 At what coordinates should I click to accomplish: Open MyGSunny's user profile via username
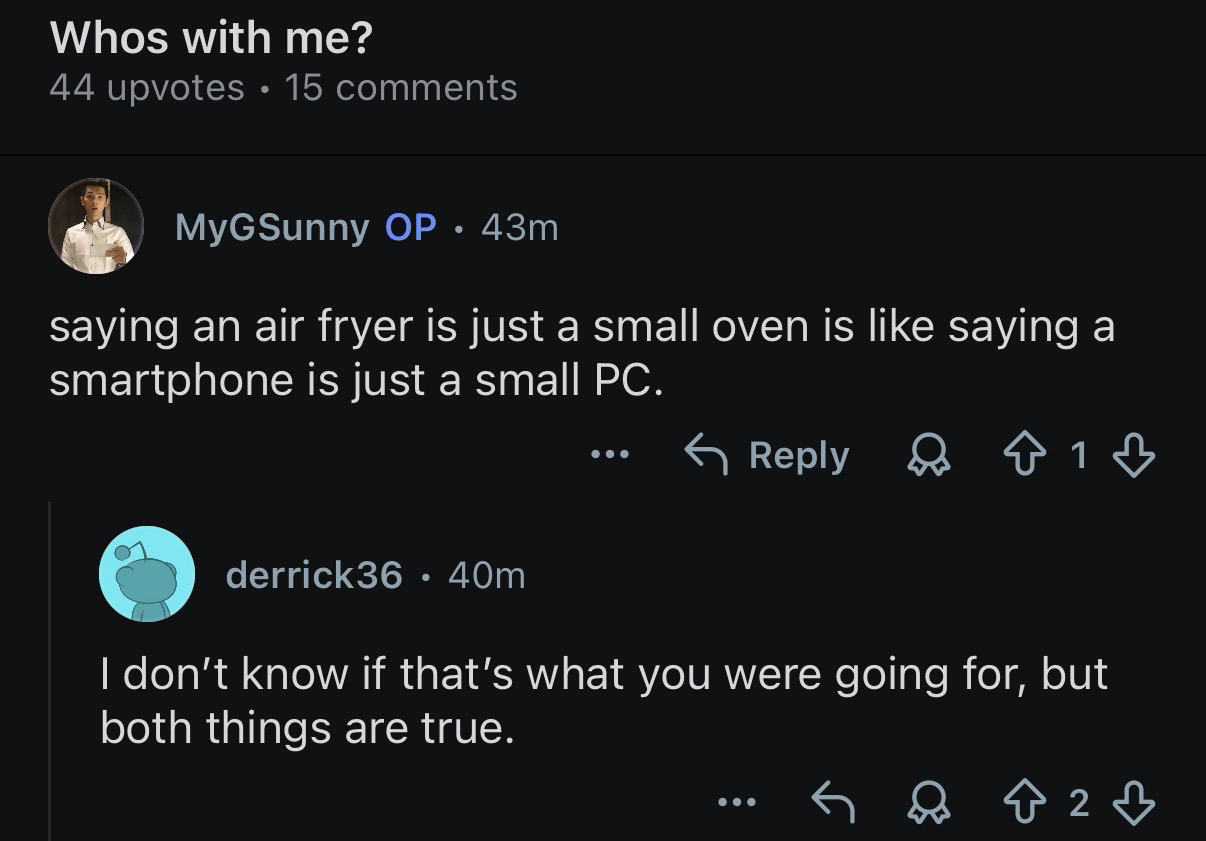click(272, 228)
